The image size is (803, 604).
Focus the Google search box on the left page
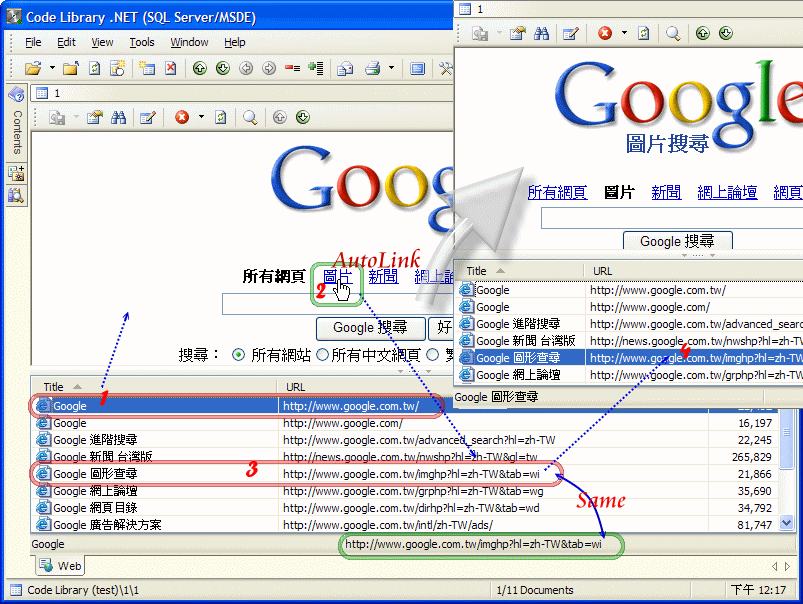338,304
